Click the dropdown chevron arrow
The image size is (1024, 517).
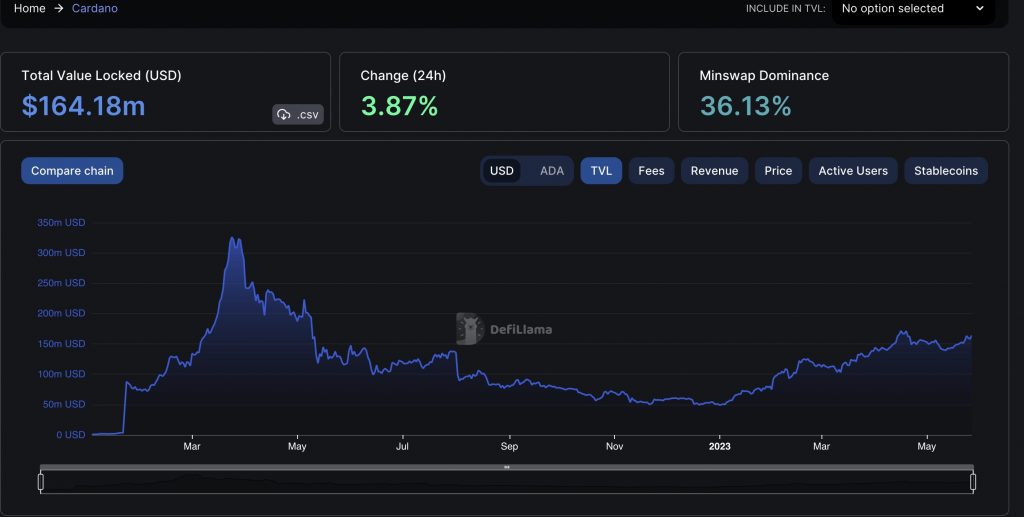pyautogui.click(x=980, y=8)
